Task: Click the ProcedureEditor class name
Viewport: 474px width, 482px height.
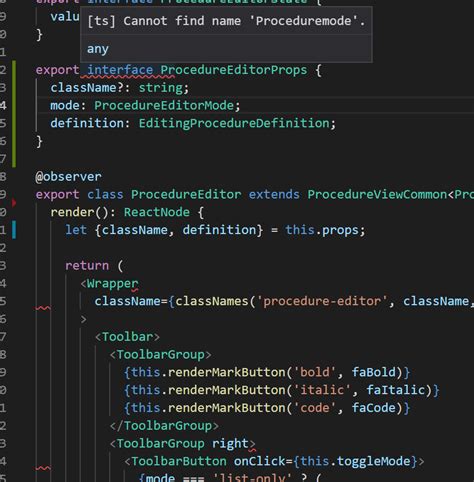Action: (x=186, y=195)
